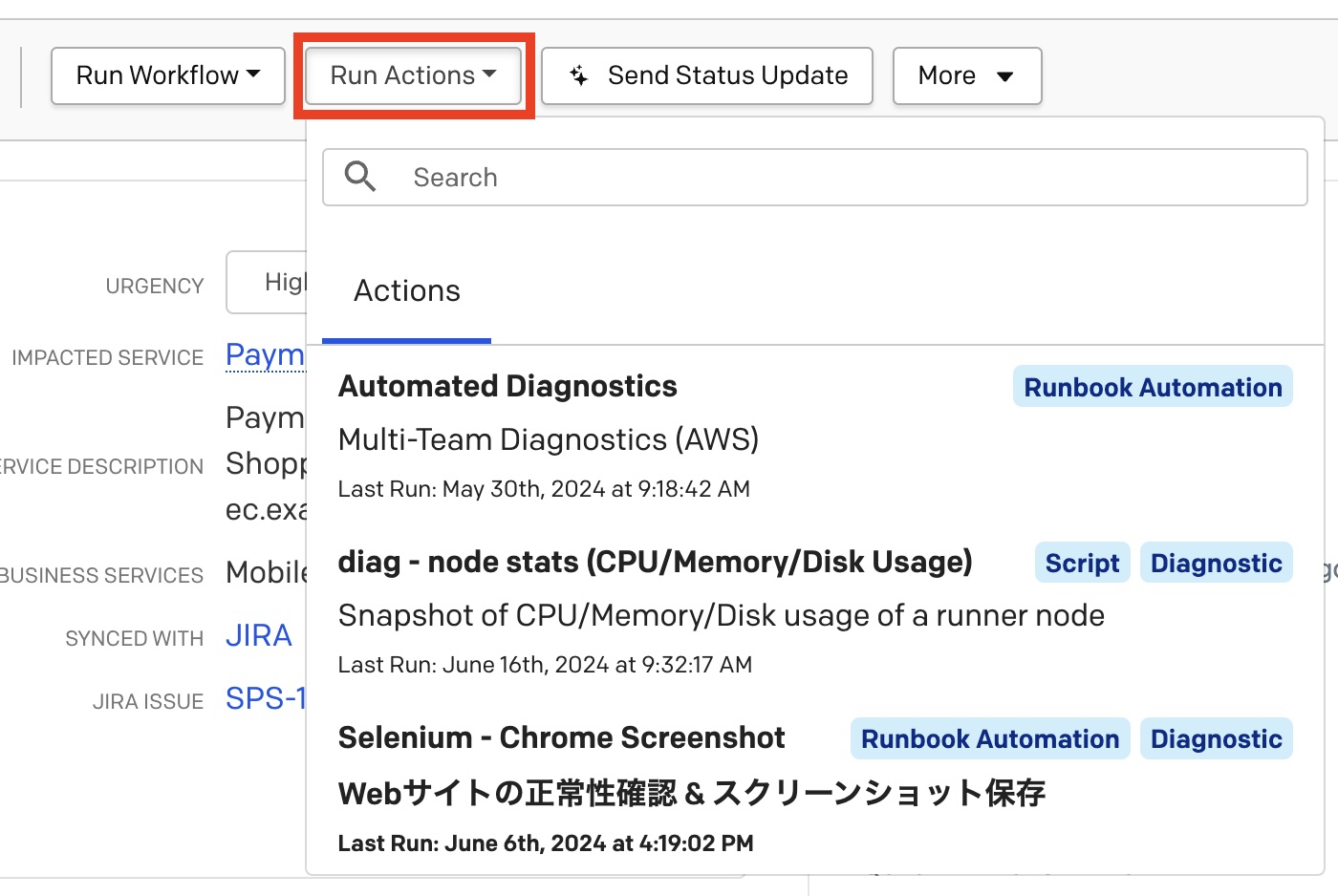Click the Diagnostic badge on Selenium - Chrome Screenshot
This screenshot has height=896, width=1338.
[x=1216, y=738]
